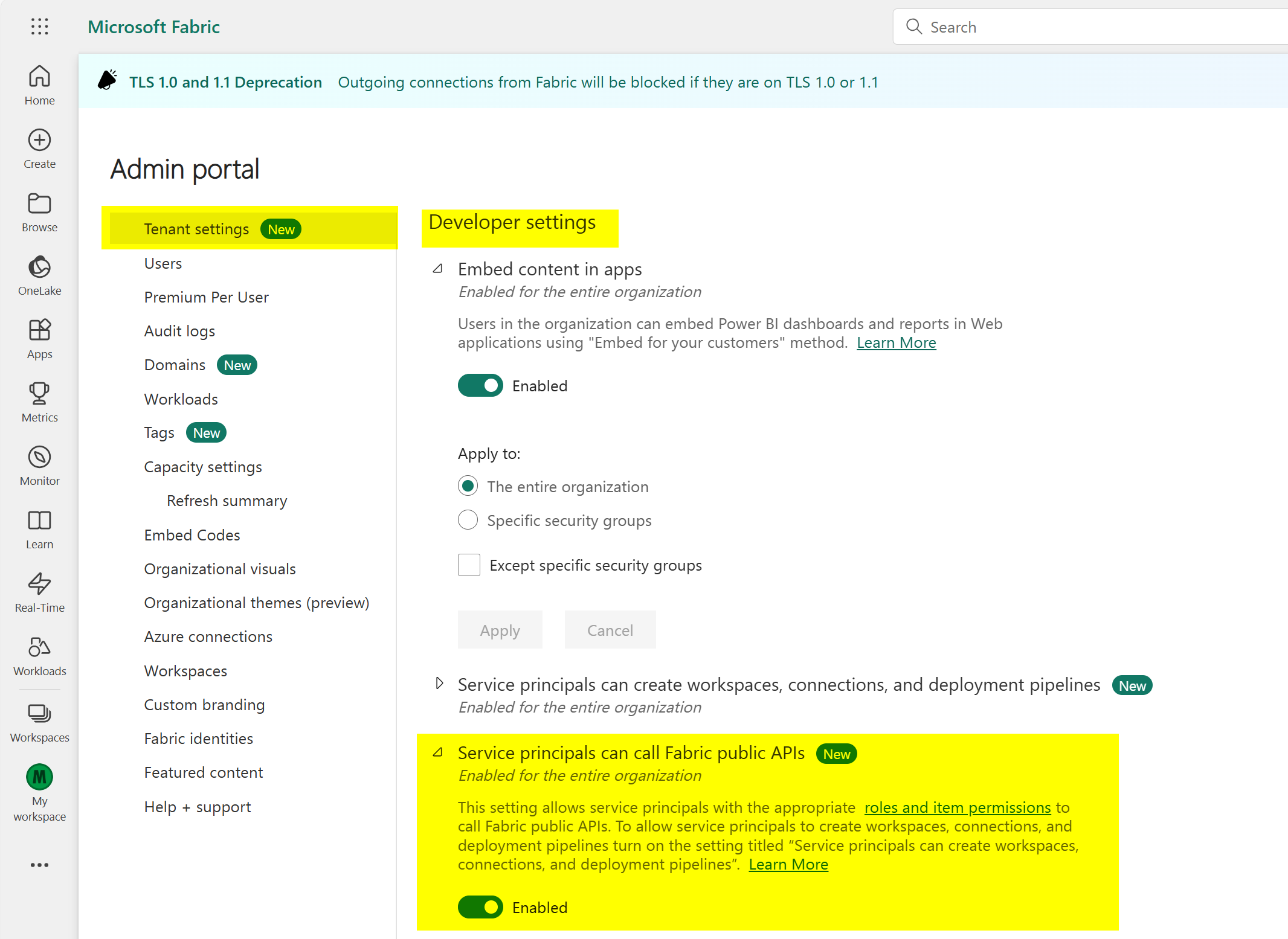This screenshot has width=1288, height=939.
Task: Select The entire organization radio button
Action: [x=468, y=486]
